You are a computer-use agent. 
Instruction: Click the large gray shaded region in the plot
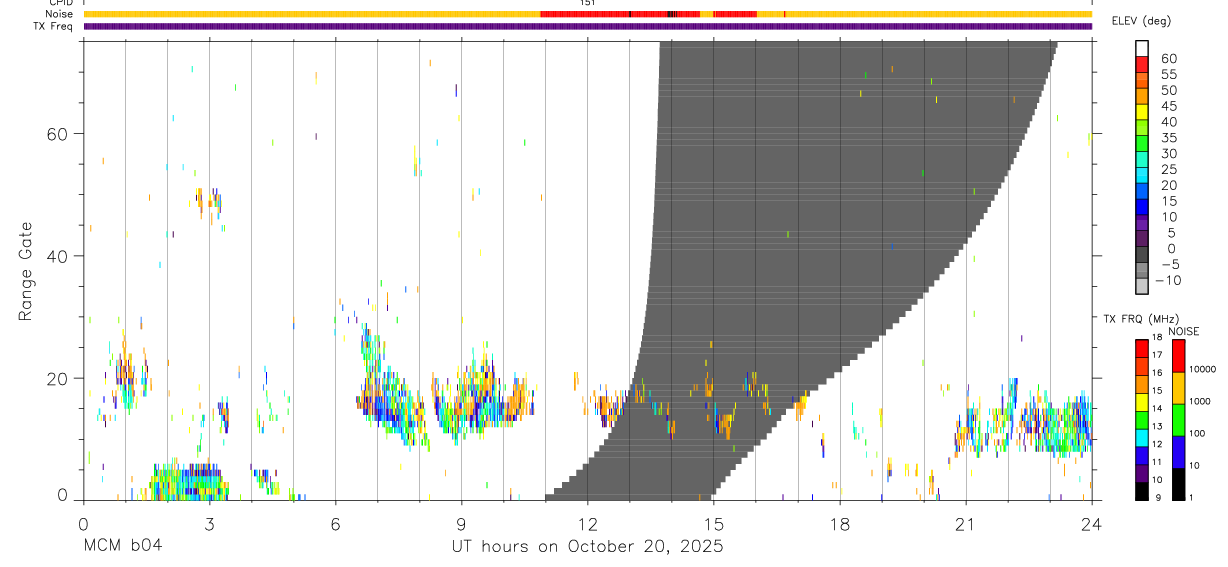click(800, 270)
